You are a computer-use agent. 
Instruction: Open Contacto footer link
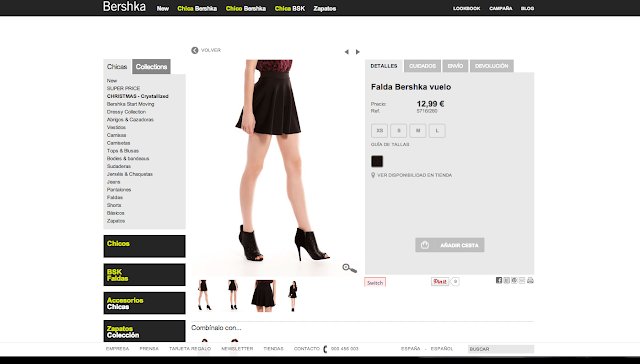tap(307, 348)
